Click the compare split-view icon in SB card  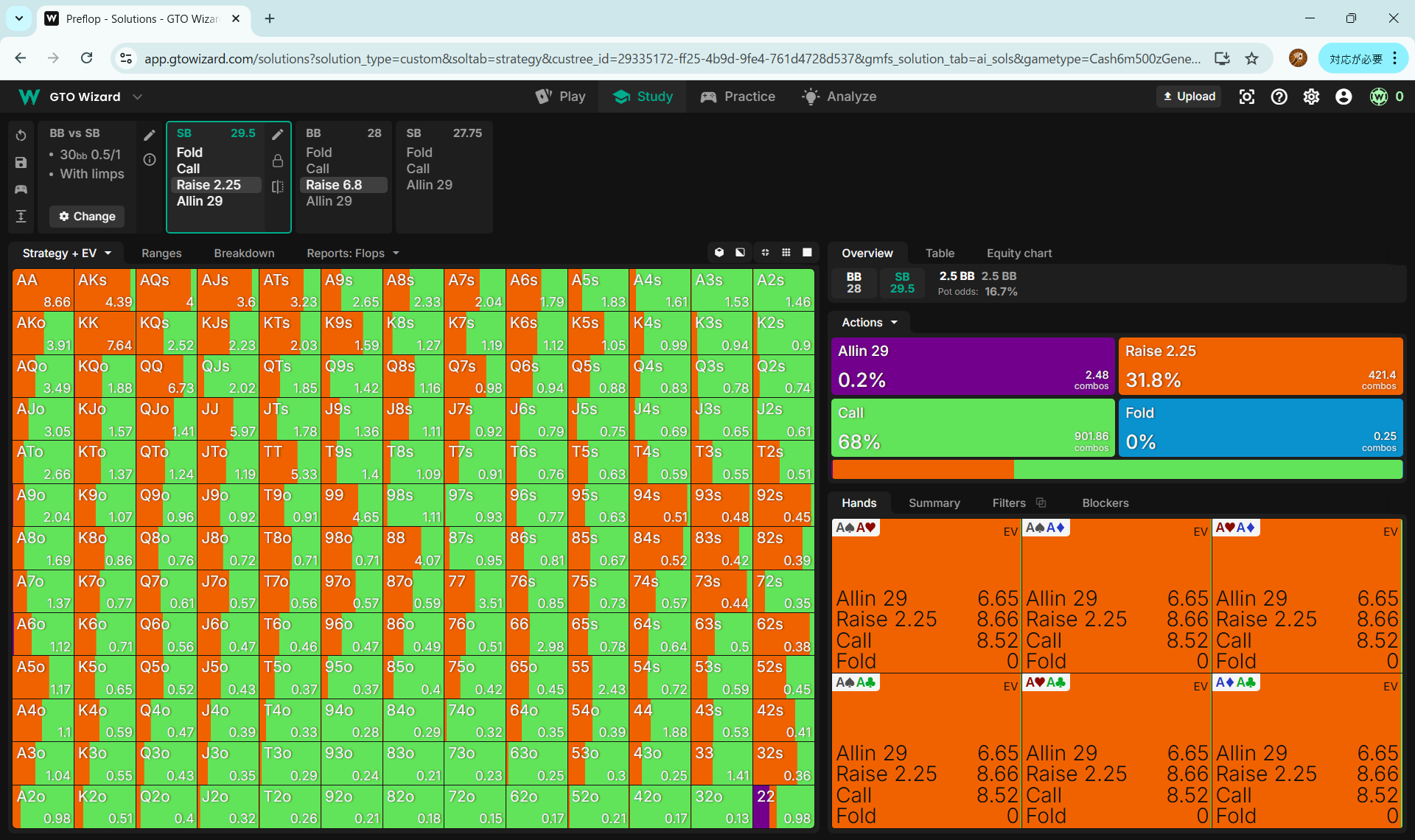277,187
